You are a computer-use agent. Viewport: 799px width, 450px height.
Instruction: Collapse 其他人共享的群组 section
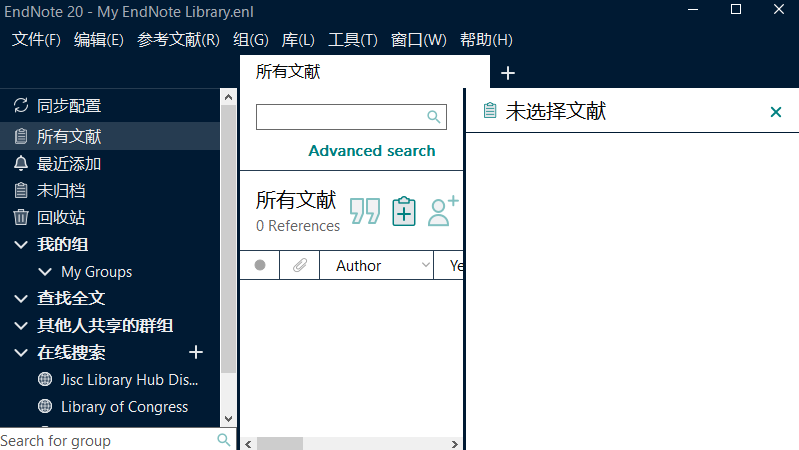click(21, 326)
